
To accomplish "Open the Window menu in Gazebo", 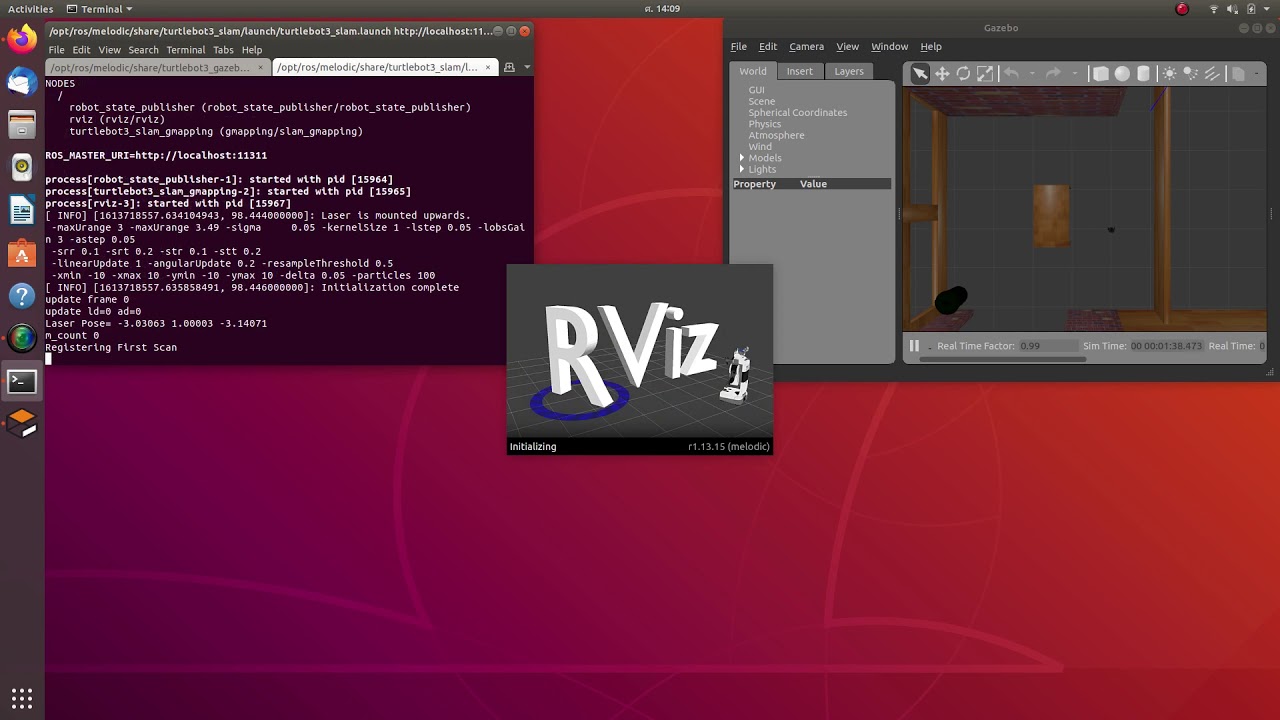I will 889,46.
